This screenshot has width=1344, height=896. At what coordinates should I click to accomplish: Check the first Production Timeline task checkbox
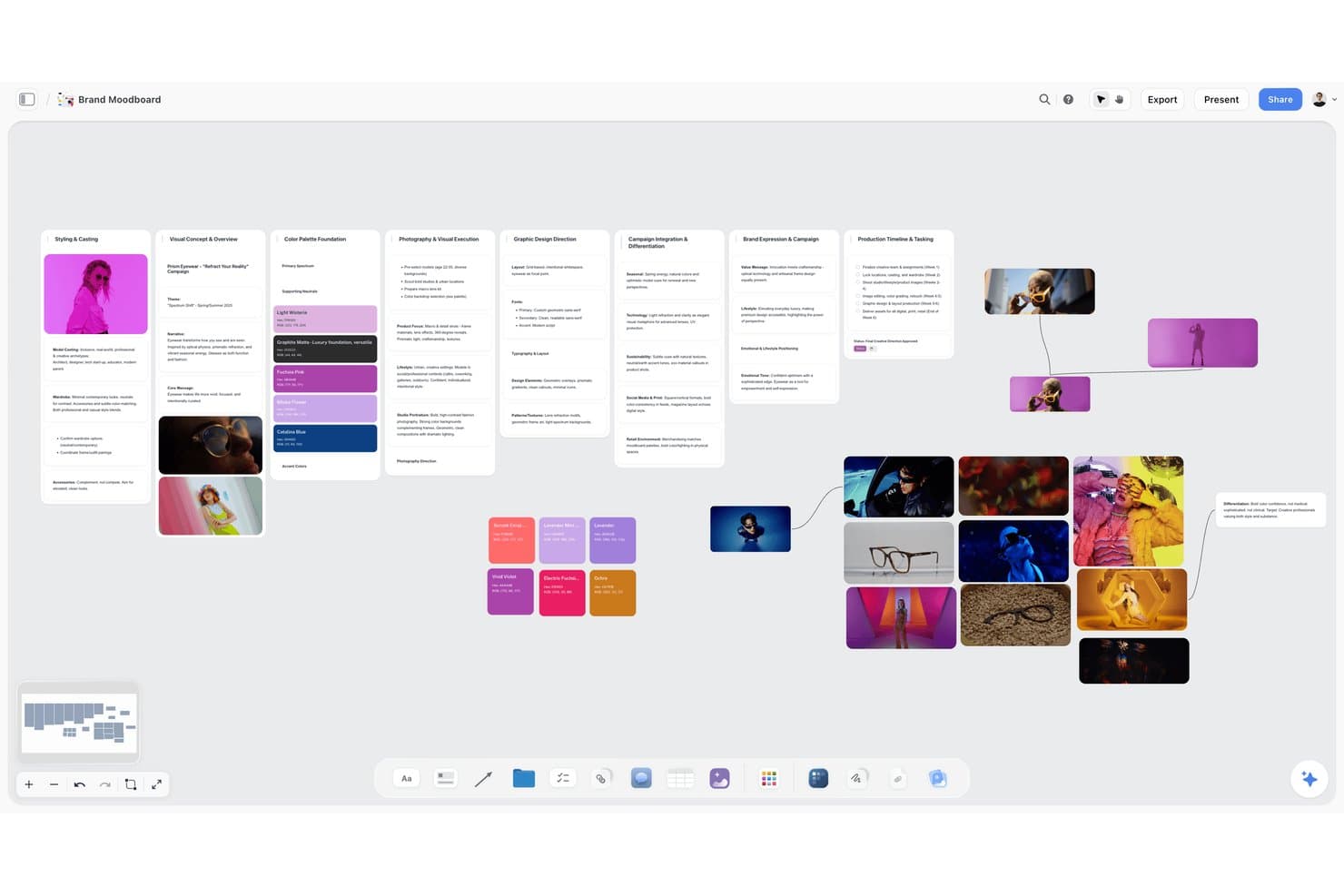[x=858, y=267]
